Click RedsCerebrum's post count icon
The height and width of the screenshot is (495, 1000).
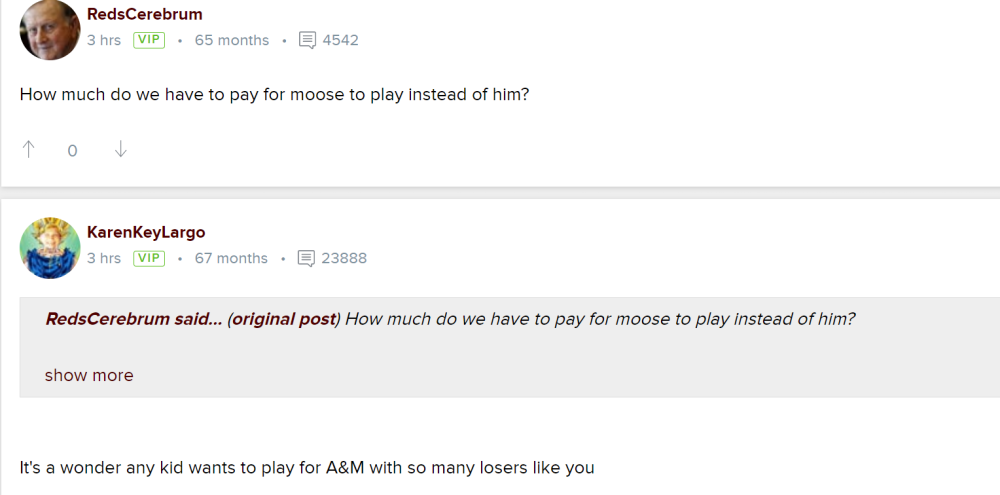308,40
